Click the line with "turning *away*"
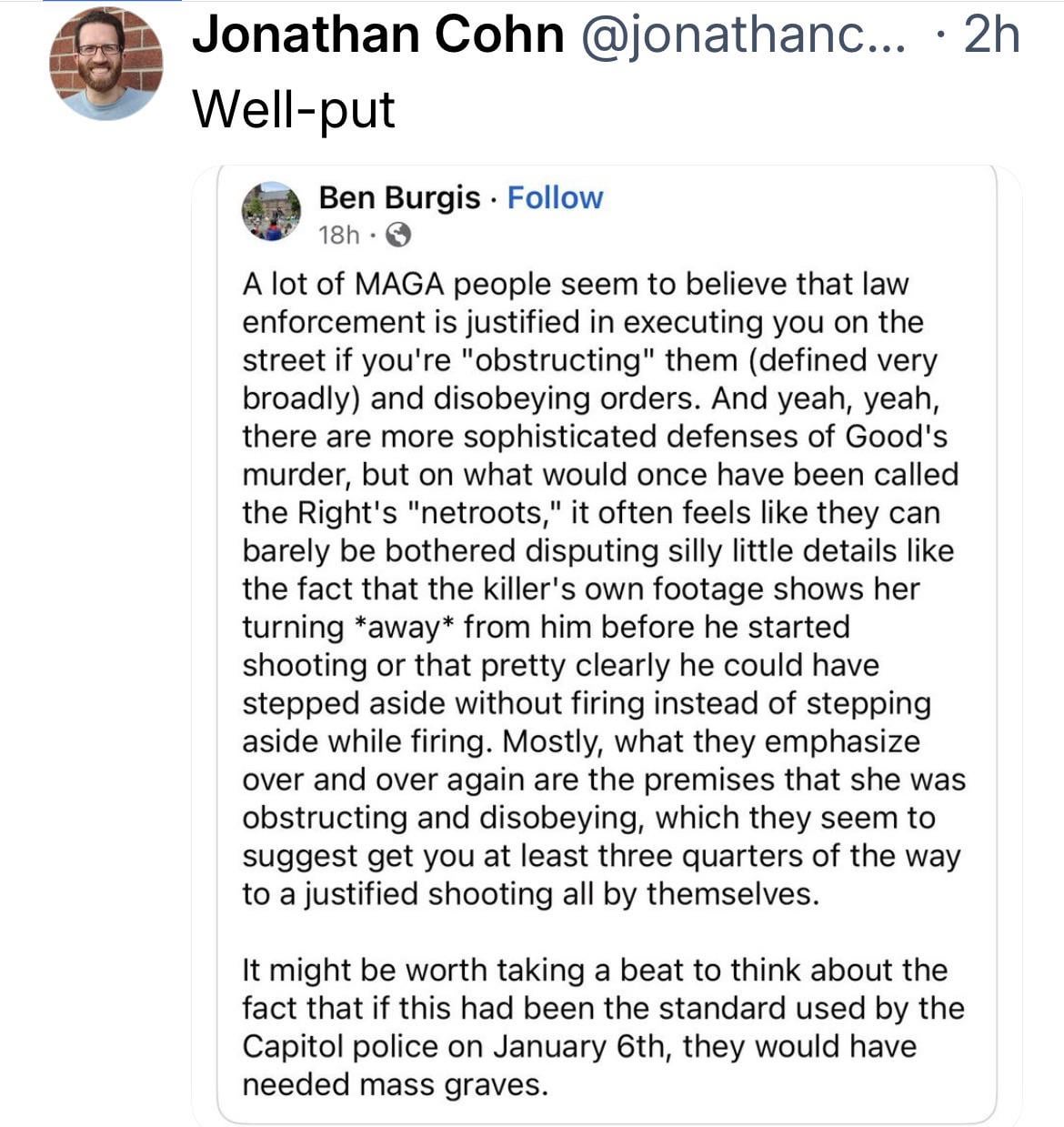Image resolution: width=1064 pixels, height=1127 pixels. click(x=546, y=627)
